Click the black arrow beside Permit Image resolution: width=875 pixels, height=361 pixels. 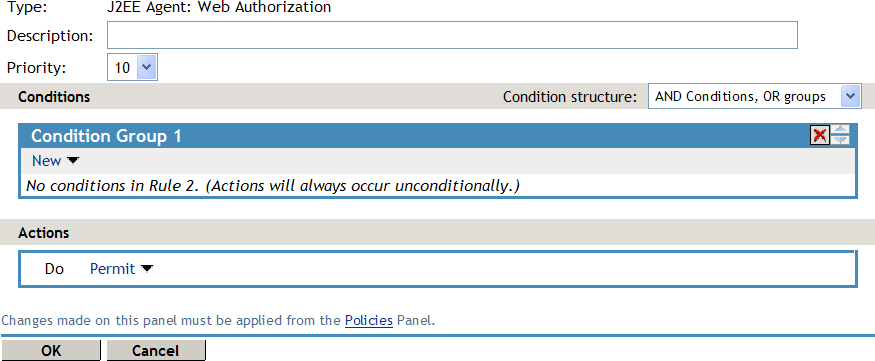[147, 269]
